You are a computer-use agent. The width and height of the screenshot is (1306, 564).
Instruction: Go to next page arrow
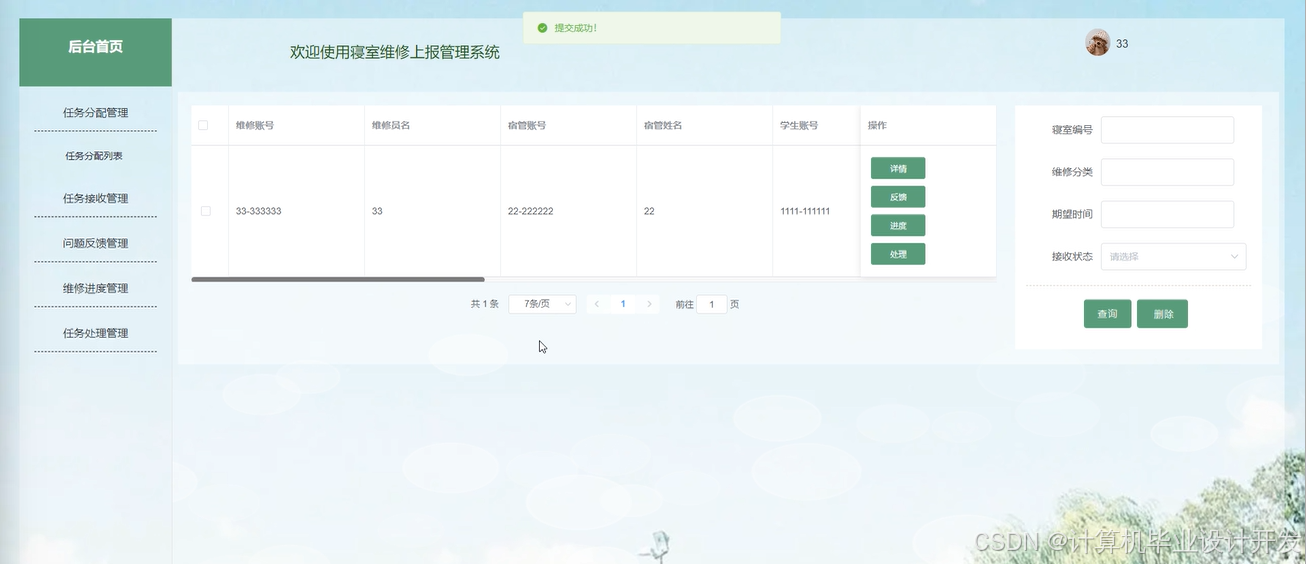(x=649, y=304)
